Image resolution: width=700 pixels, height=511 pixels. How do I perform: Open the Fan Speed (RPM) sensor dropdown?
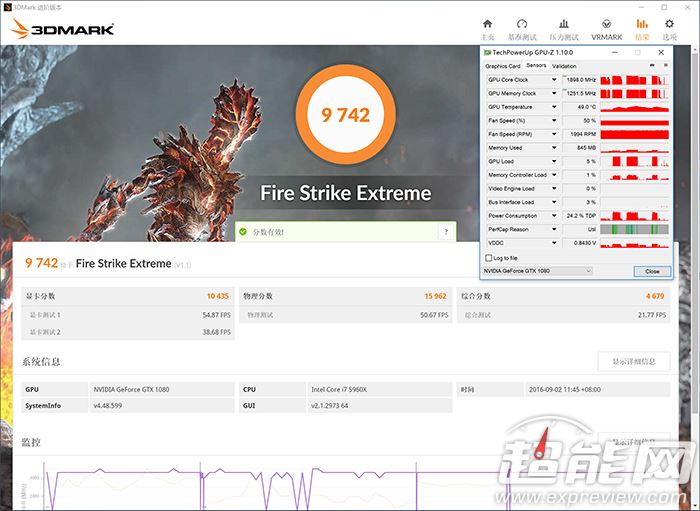(554, 134)
